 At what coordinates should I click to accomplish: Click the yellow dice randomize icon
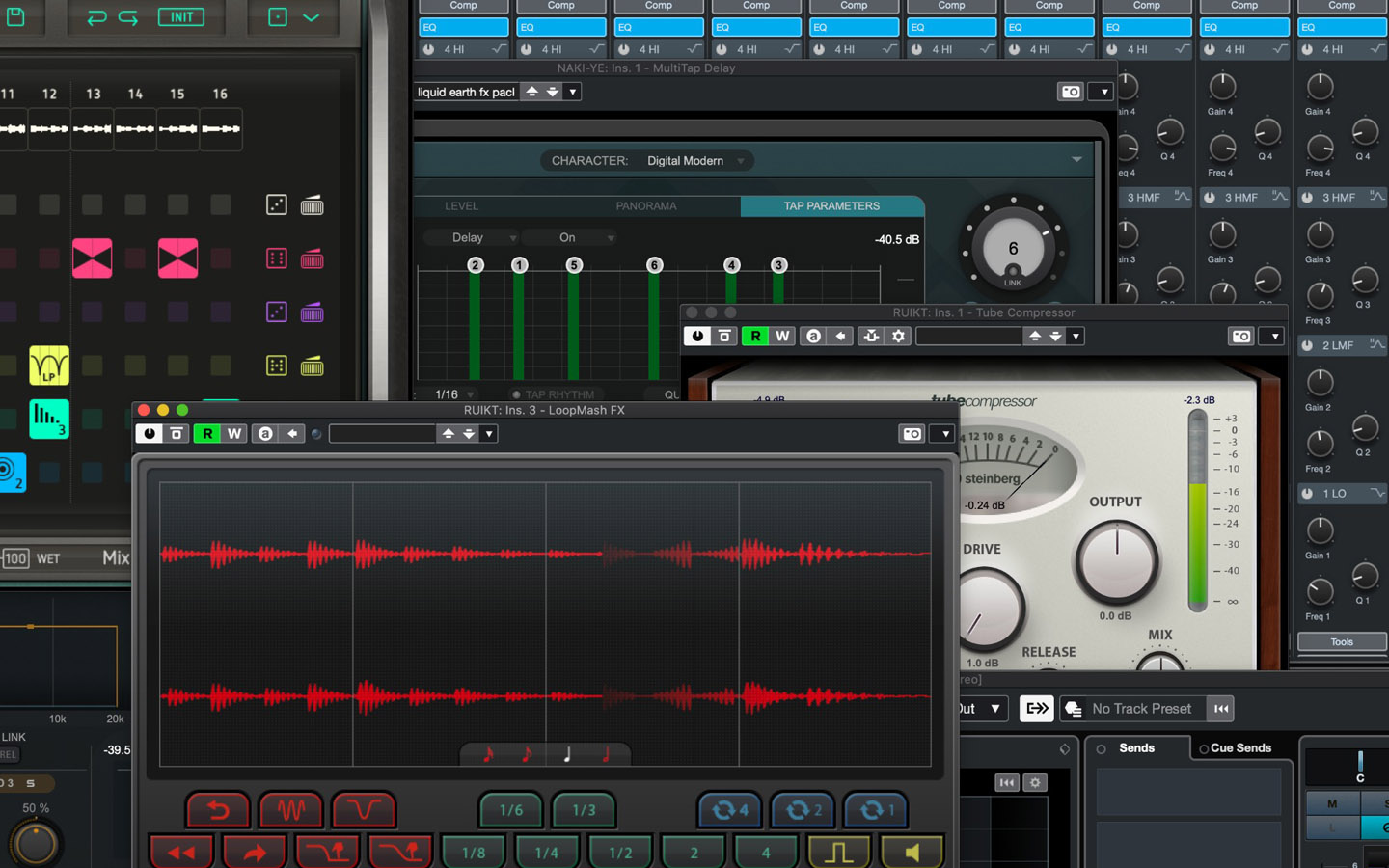pos(277,366)
